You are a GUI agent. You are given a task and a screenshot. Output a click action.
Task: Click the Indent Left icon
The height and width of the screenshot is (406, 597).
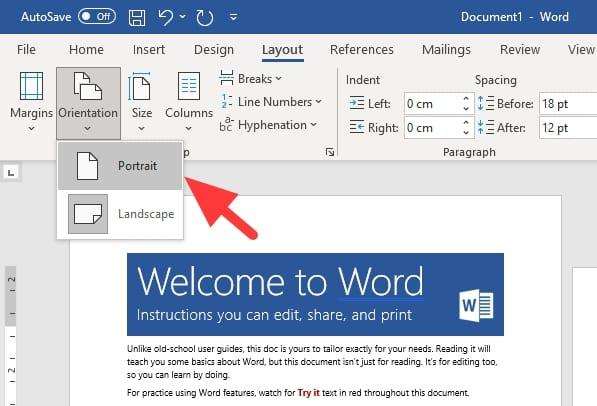pos(356,103)
